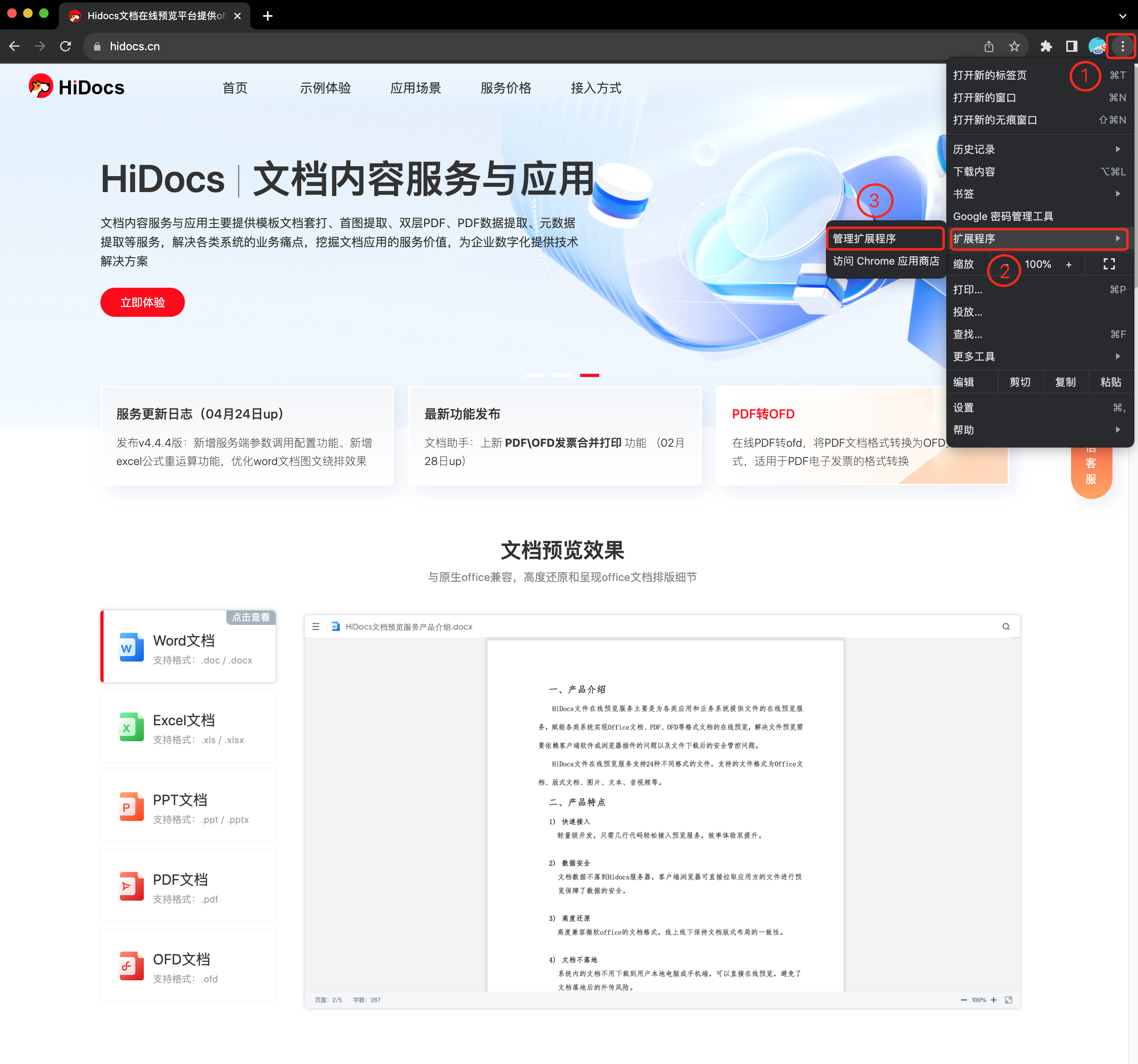Open the outline menu icon in document preview
1138x1064 pixels.
point(316,627)
